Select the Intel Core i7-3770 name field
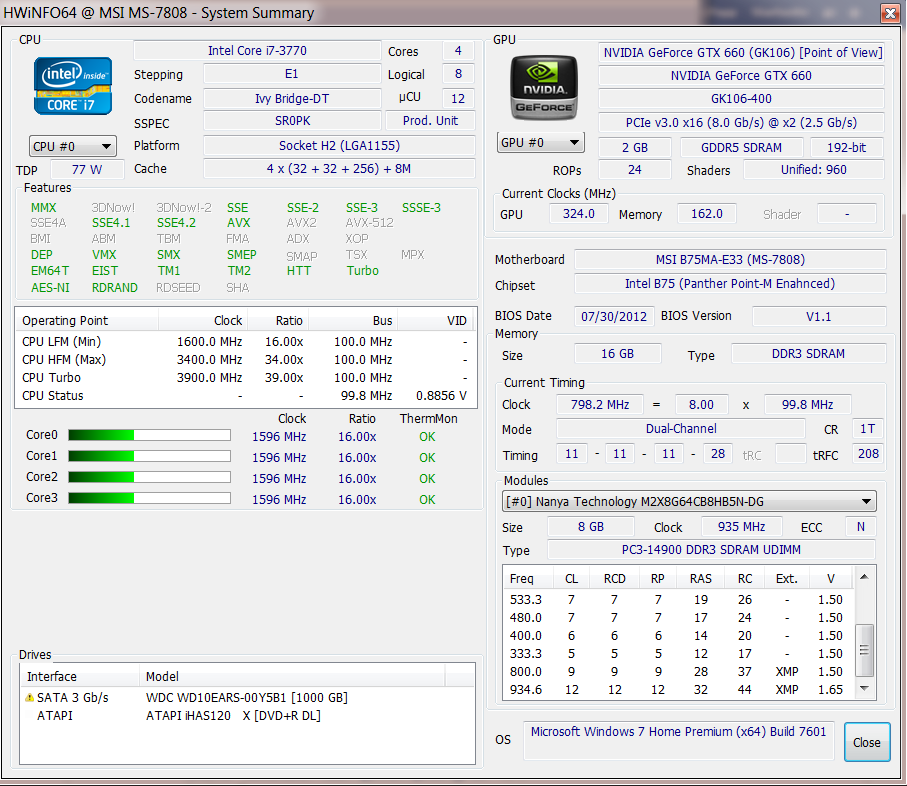The height and width of the screenshot is (786, 907). point(257,51)
